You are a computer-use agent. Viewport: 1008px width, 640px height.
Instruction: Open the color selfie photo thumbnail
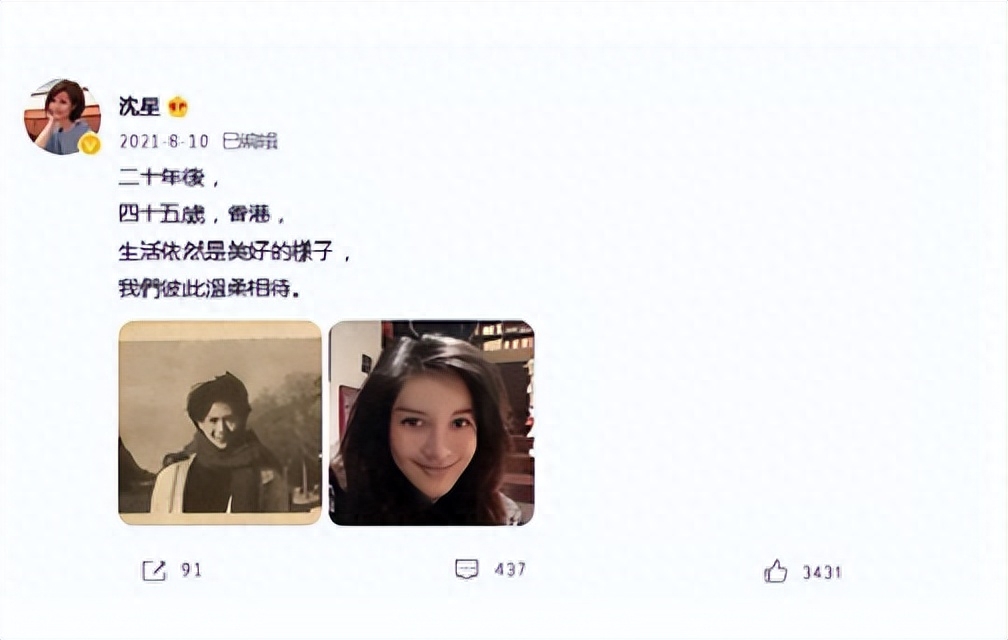[x=431, y=423]
